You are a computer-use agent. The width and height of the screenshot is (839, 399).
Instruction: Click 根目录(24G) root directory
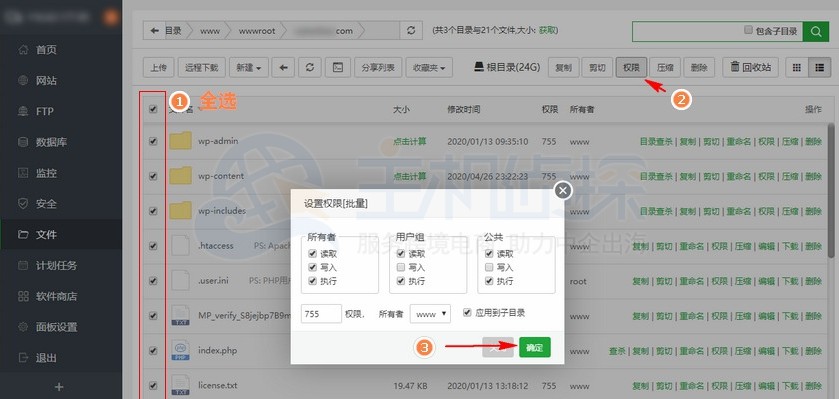[507, 67]
